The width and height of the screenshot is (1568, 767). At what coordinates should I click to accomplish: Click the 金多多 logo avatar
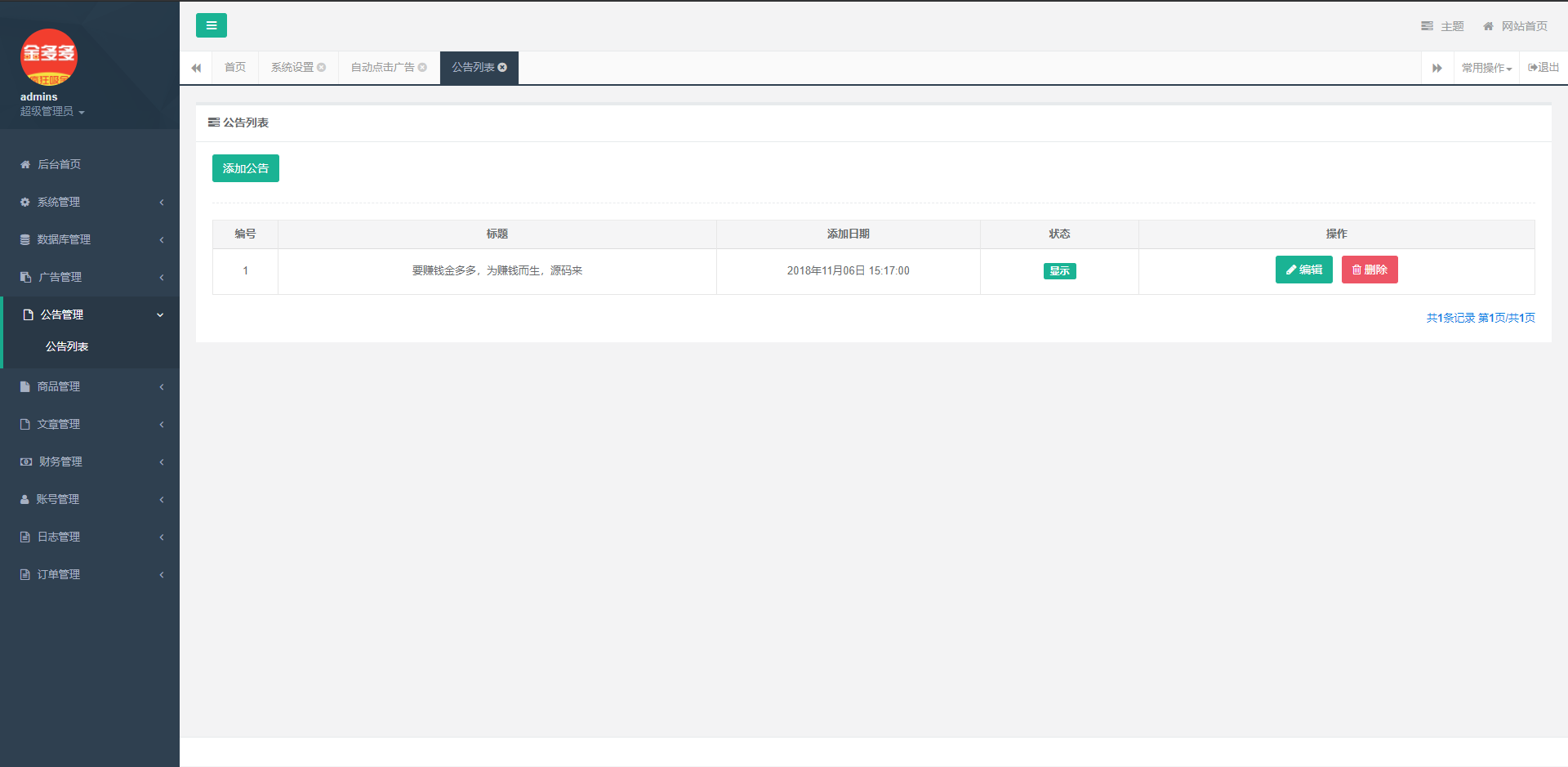[x=49, y=57]
